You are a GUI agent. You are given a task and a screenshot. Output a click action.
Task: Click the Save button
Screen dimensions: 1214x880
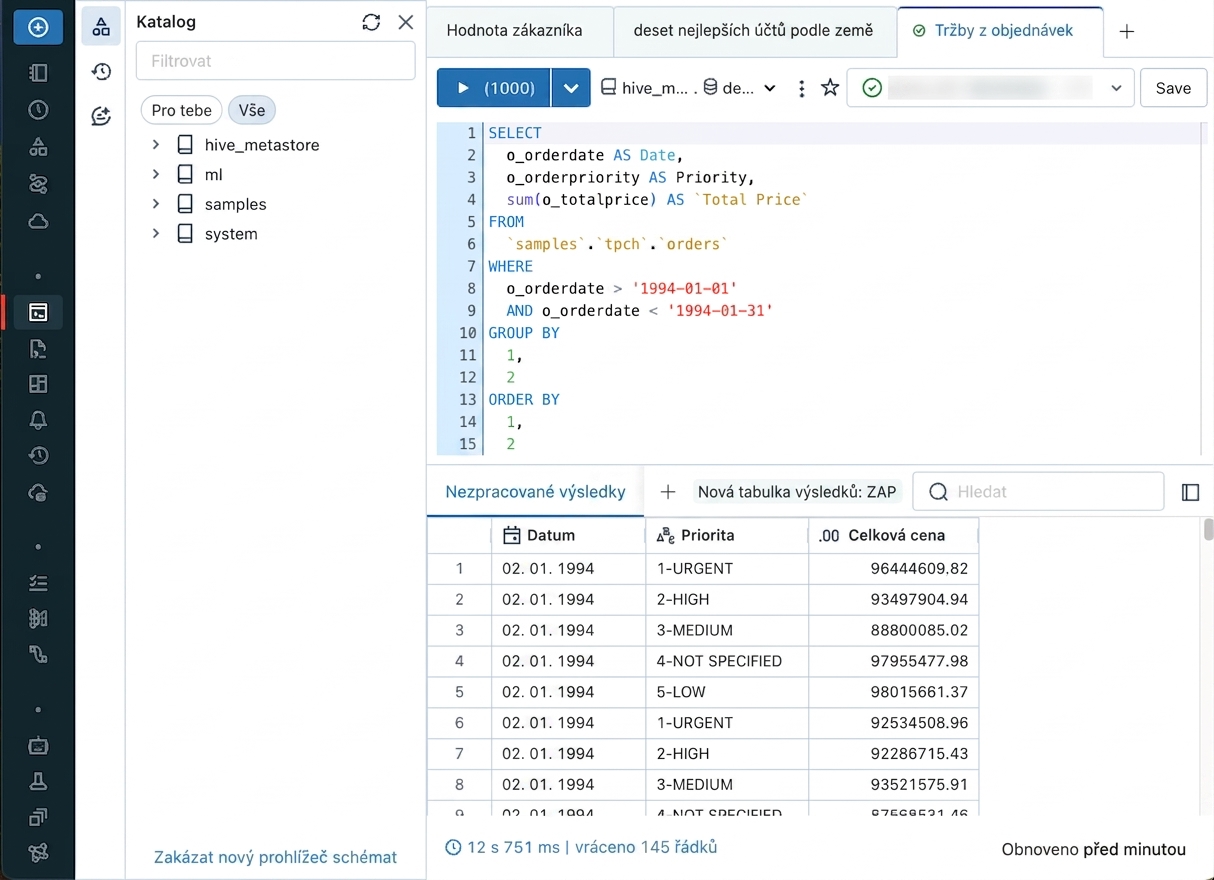coord(1173,88)
